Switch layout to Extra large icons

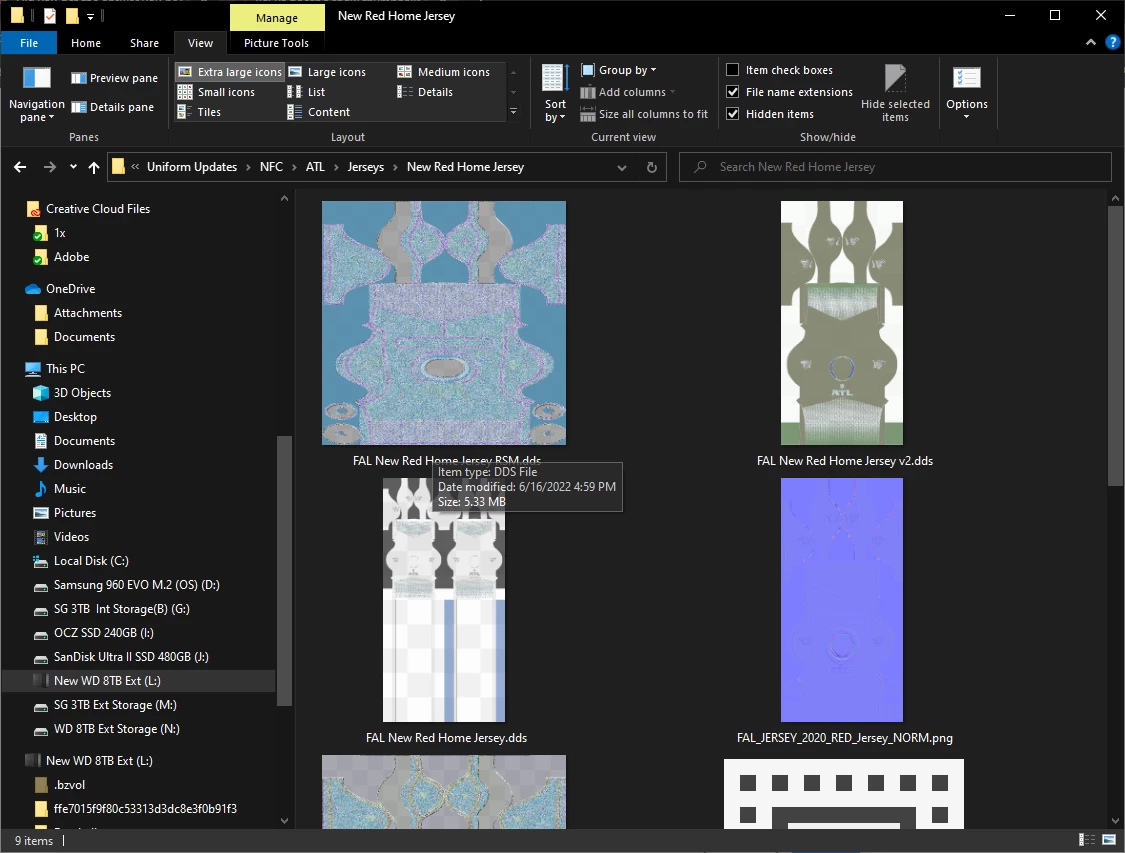point(230,72)
